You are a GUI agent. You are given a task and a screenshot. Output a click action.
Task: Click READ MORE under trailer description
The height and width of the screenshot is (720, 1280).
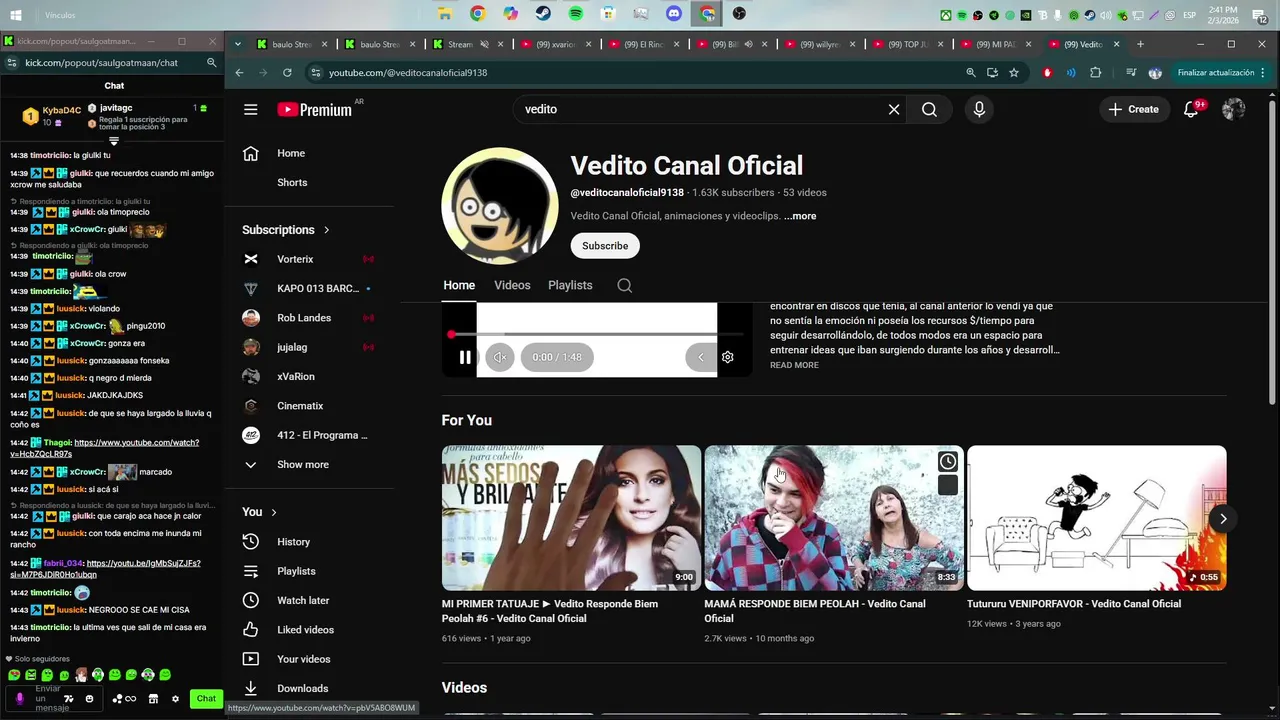click(x=794, y=365)
